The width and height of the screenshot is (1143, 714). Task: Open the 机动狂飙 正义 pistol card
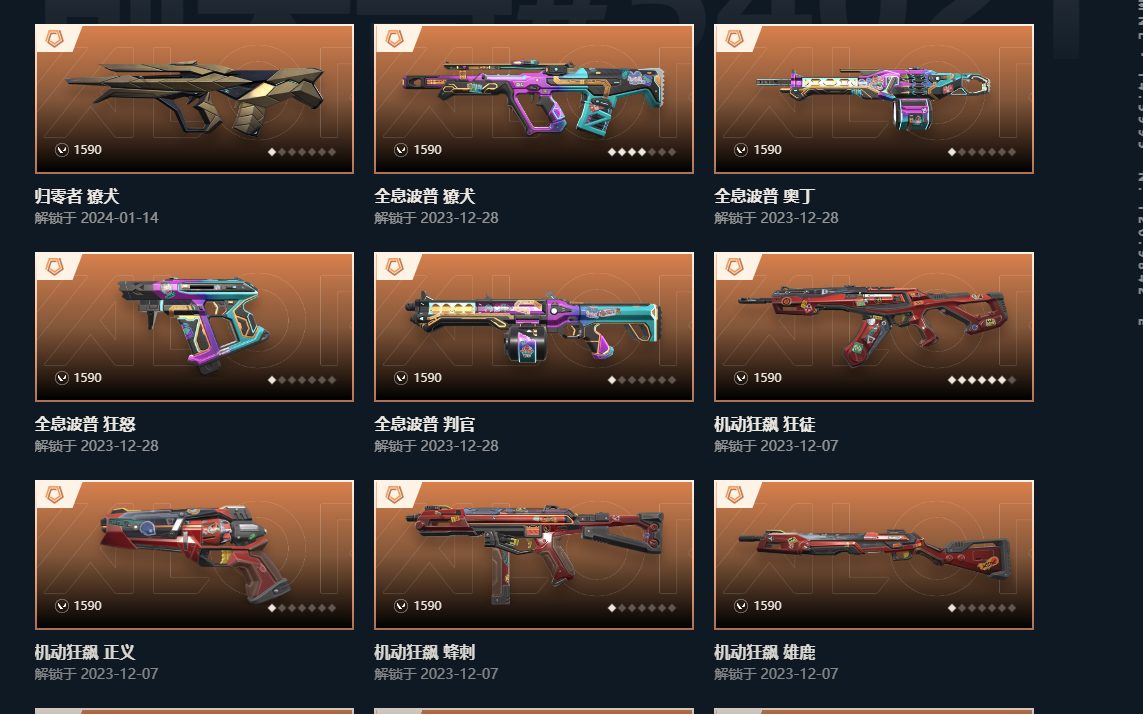tap(194, 555)
